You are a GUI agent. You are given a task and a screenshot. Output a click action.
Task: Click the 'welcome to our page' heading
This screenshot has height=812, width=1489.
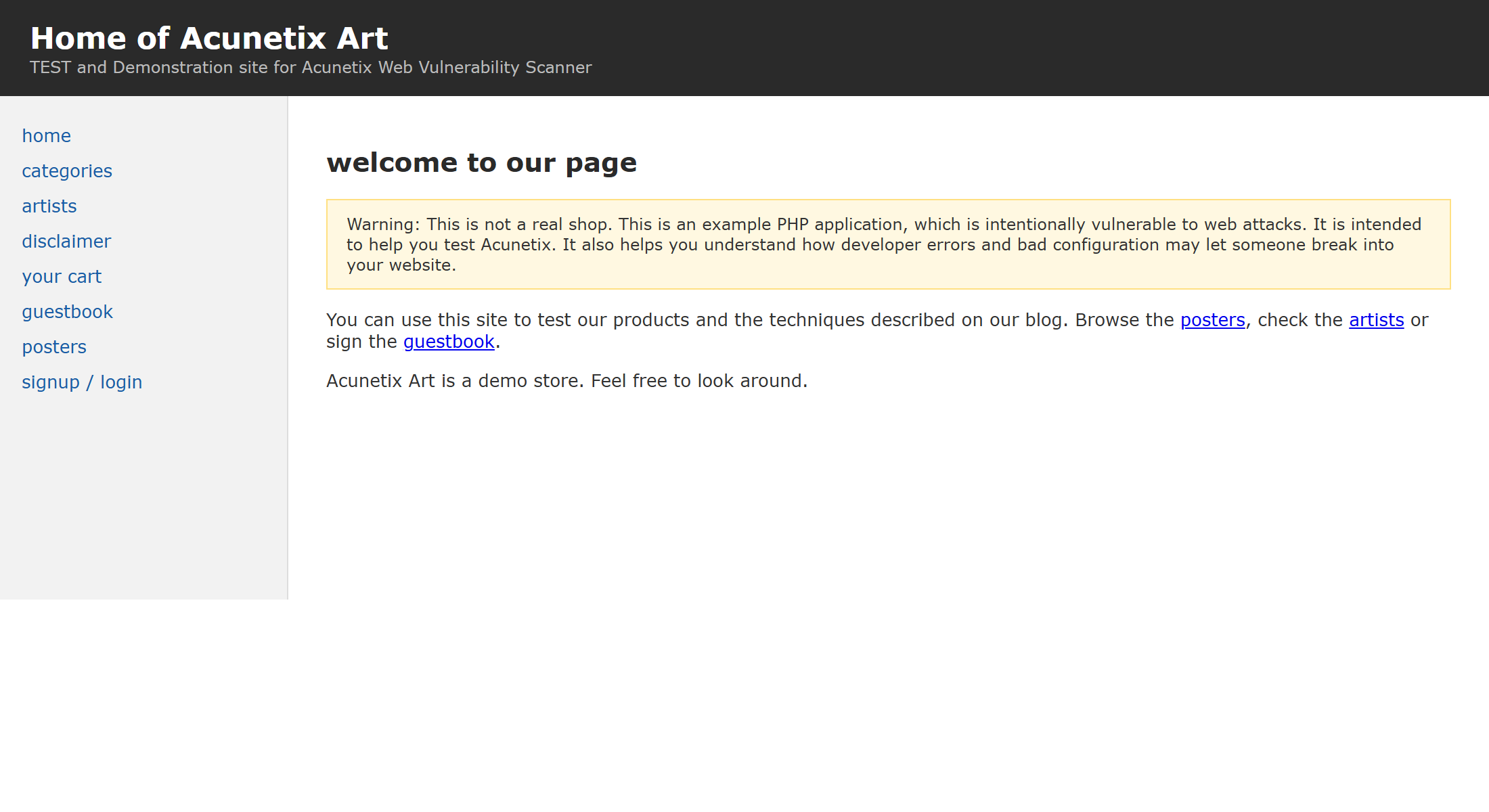click(x=481, y=163)
